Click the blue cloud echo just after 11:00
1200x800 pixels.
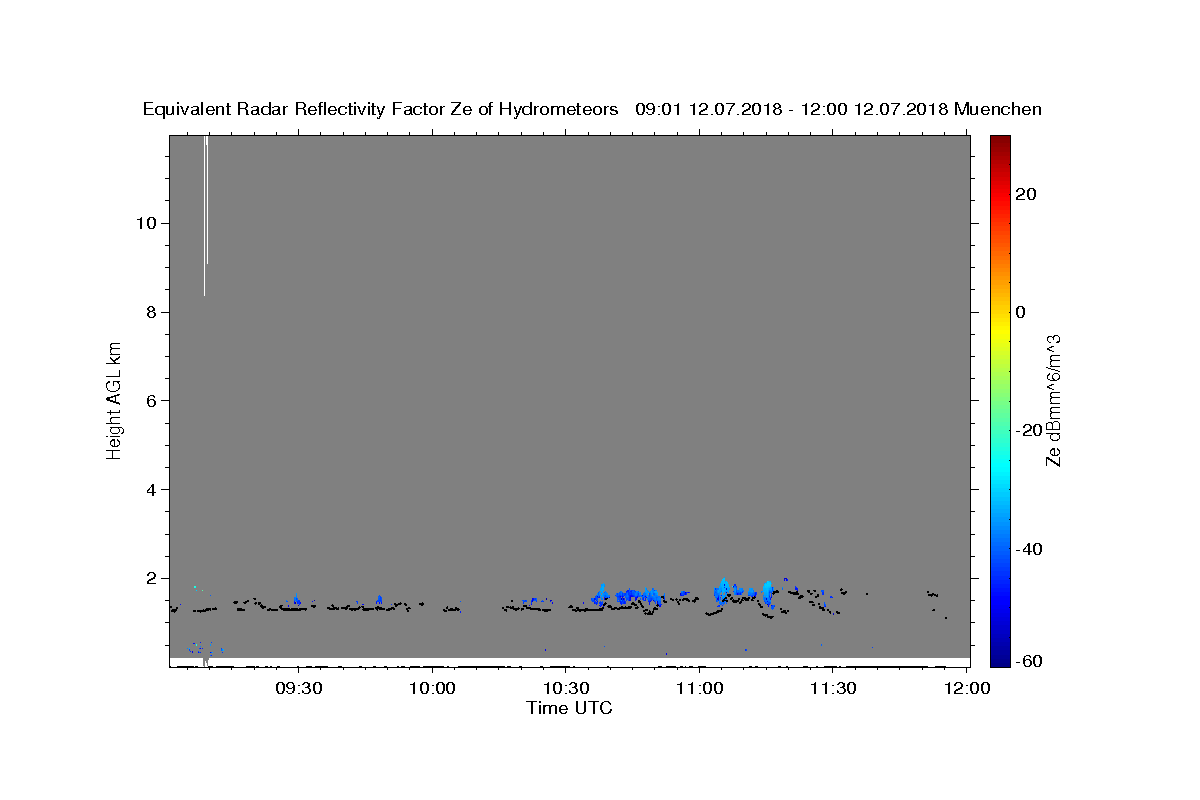point(723,591)
